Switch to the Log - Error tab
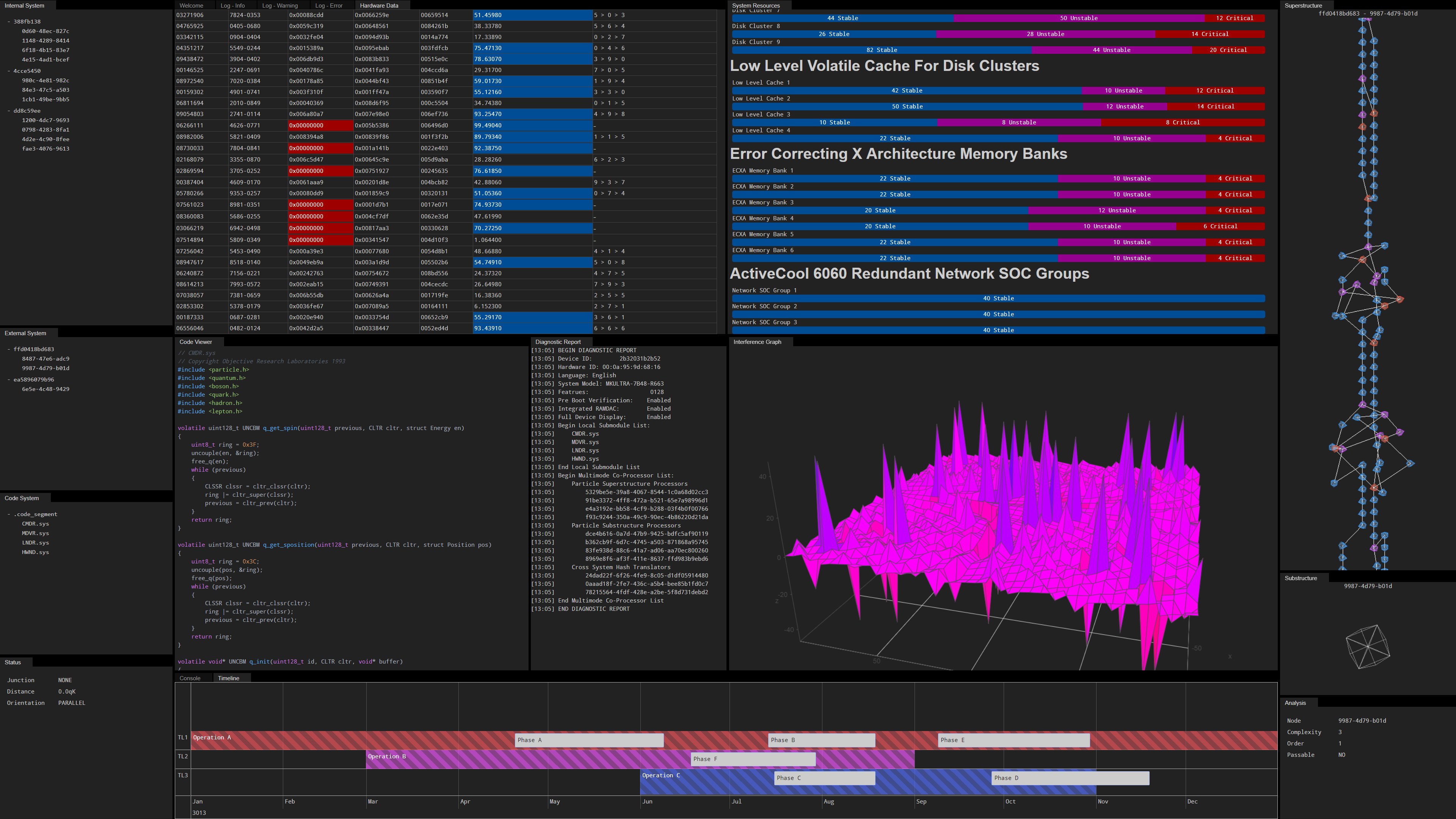The width and height of the screenshot is (1456, 819). (x=328, y=6)
